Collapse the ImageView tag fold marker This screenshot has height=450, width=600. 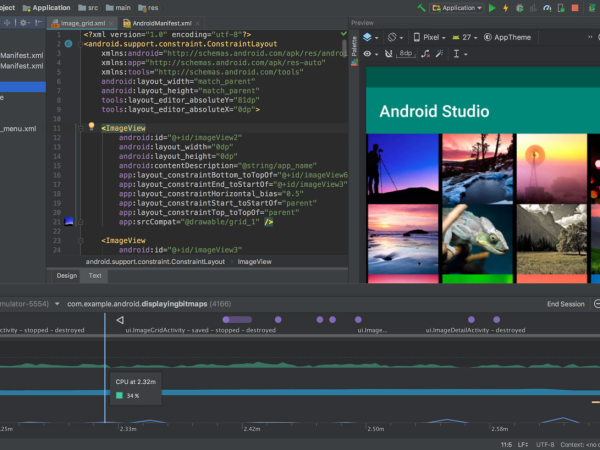point(81,128)
